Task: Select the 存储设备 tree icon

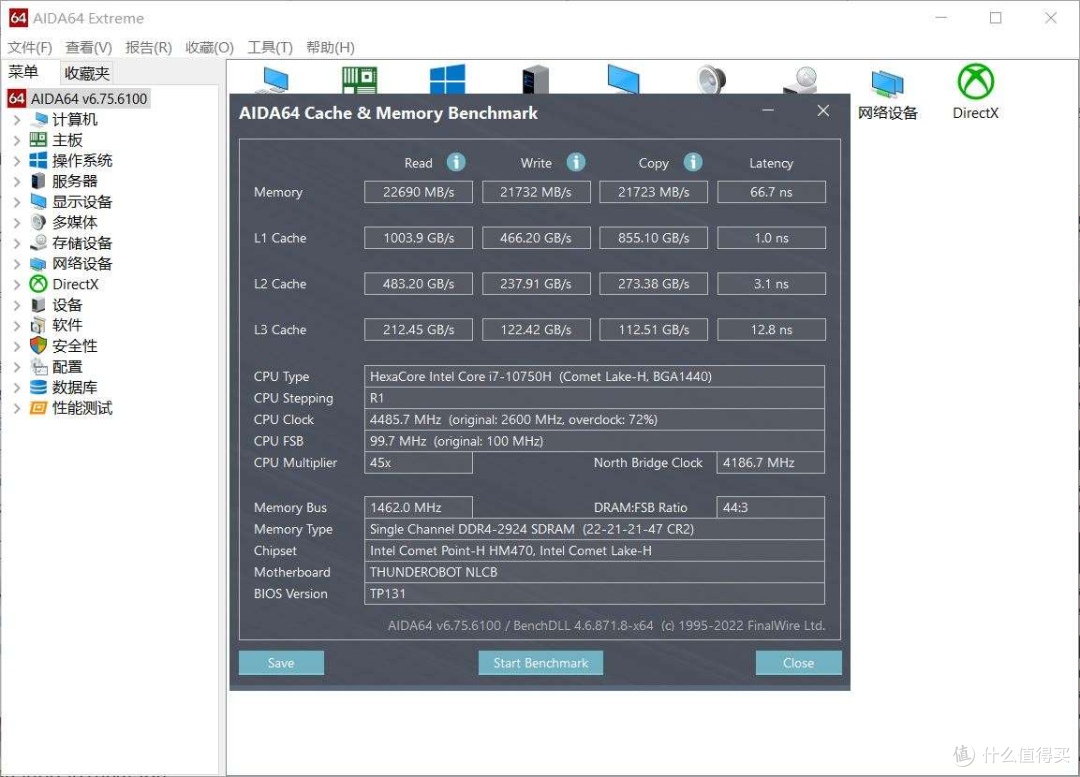Action: pos(39,242)
